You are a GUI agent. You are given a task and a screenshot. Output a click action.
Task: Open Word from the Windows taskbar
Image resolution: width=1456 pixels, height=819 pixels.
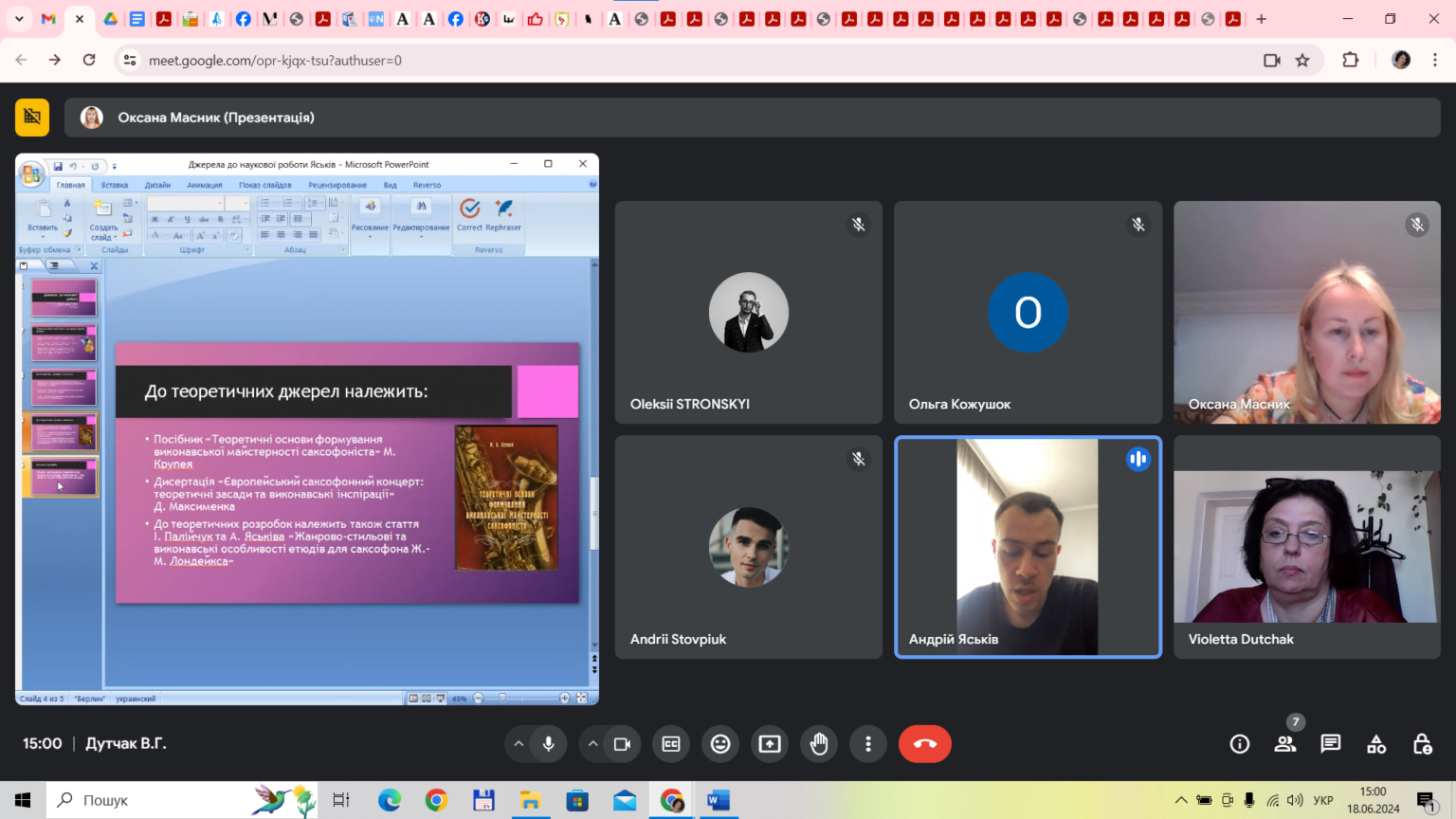point(719,801)
